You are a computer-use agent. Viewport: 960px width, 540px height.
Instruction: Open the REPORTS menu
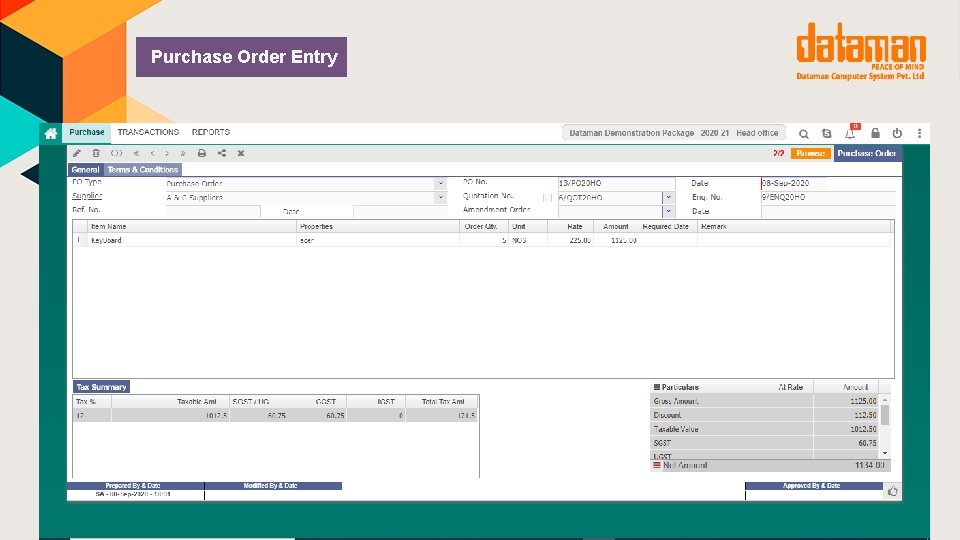(x=211, y=132)
